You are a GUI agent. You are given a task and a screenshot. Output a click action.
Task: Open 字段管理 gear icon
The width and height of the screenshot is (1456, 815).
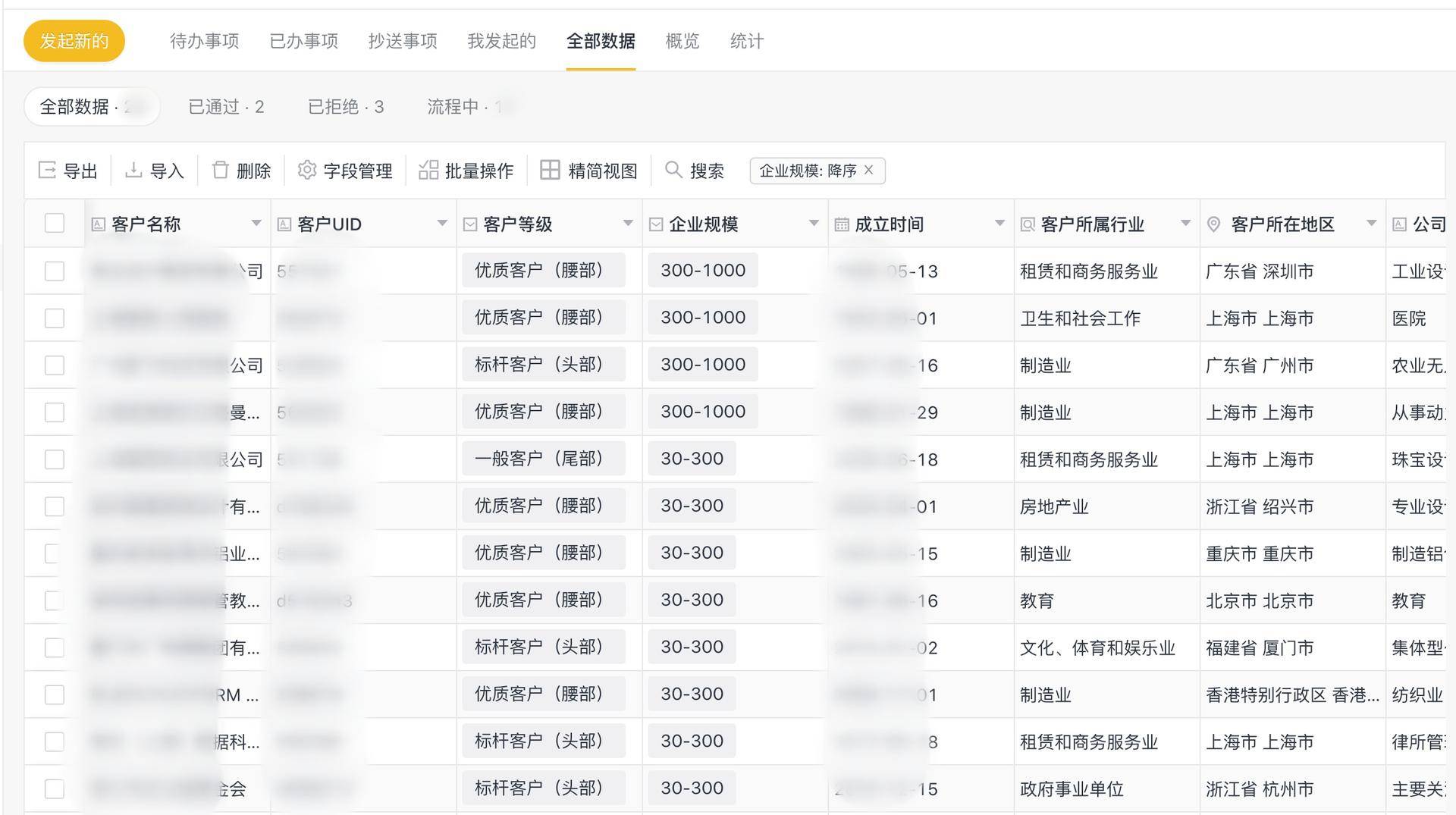click(307, 171)
